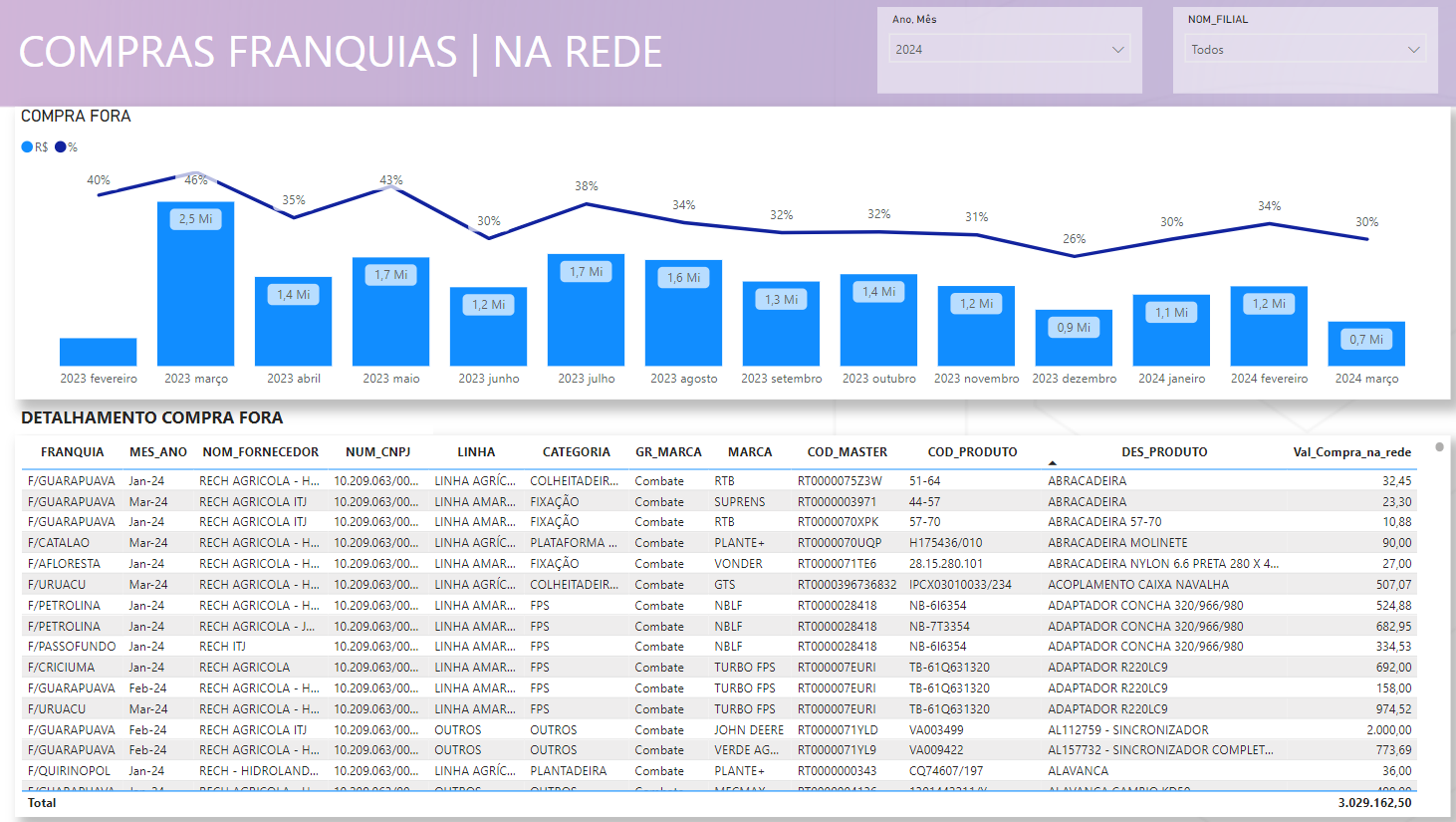Click product code CQ74607/197
The width and height of the screenshot is (1456, 822).
946,771
